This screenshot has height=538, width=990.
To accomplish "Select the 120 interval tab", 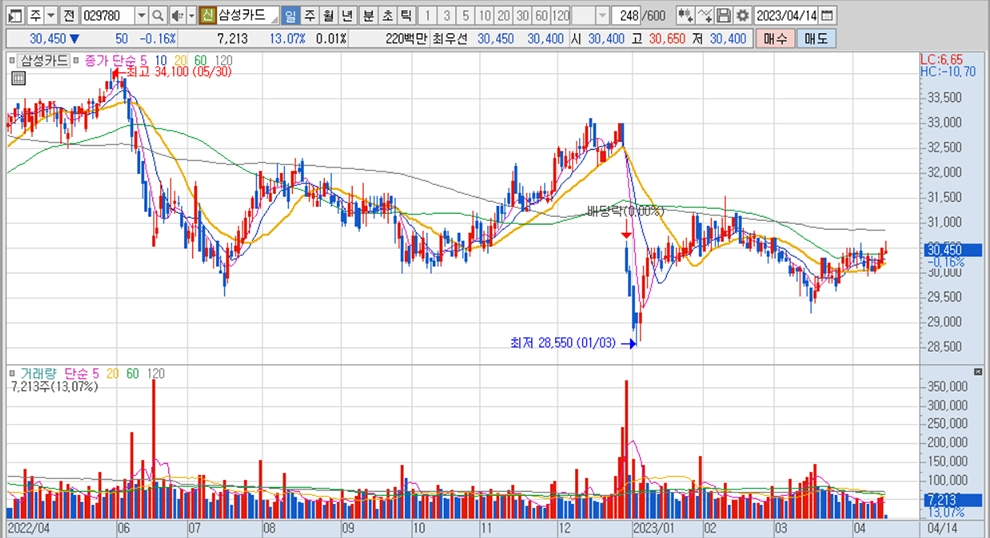I will point(561,16).
